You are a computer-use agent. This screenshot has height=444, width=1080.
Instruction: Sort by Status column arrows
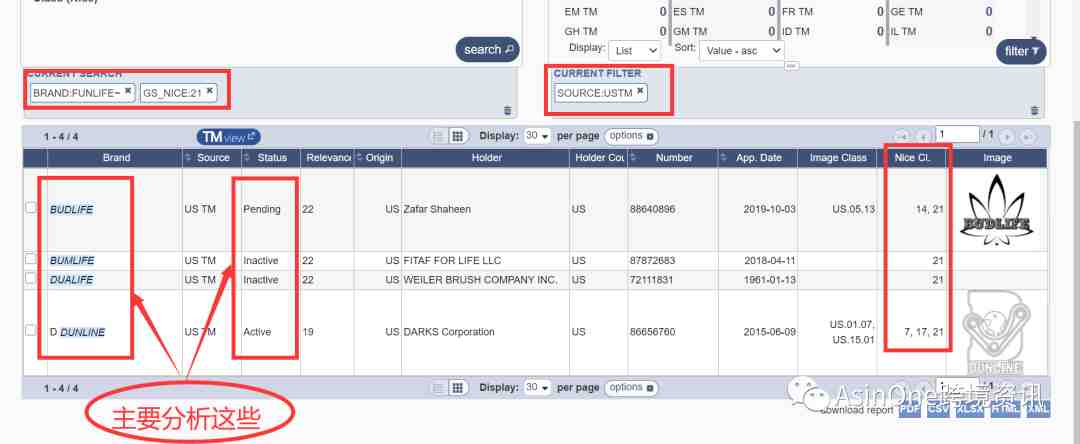point(248,158)
